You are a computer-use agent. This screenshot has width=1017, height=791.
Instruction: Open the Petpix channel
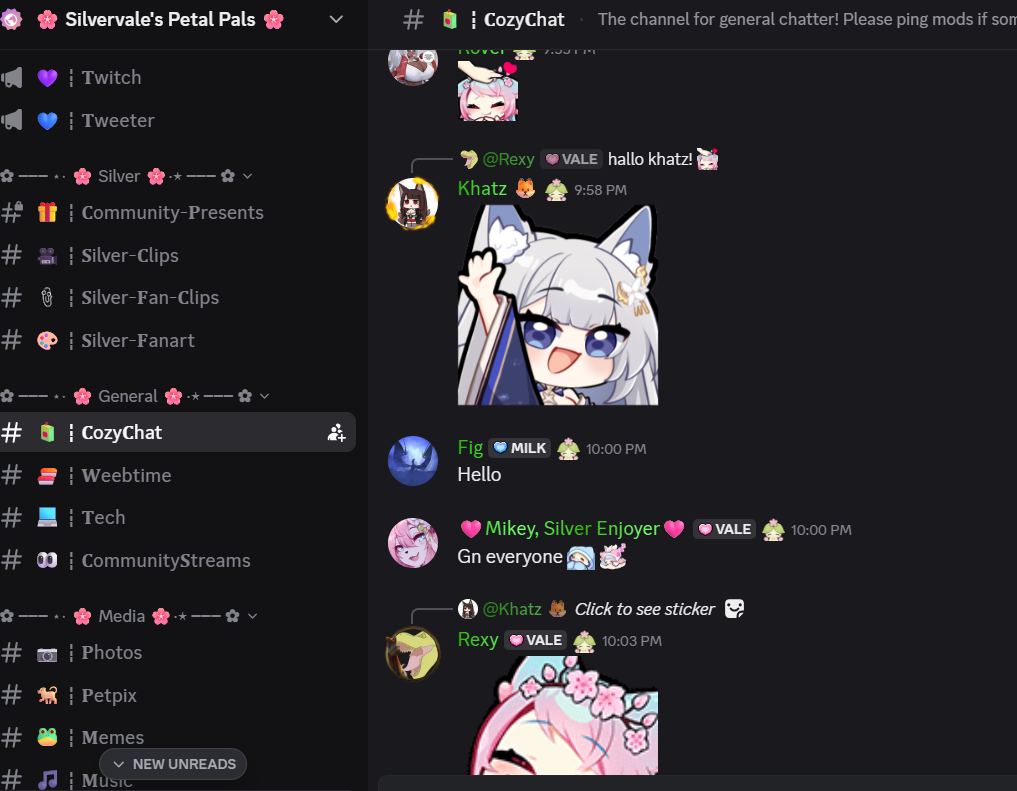pos(176,695)
